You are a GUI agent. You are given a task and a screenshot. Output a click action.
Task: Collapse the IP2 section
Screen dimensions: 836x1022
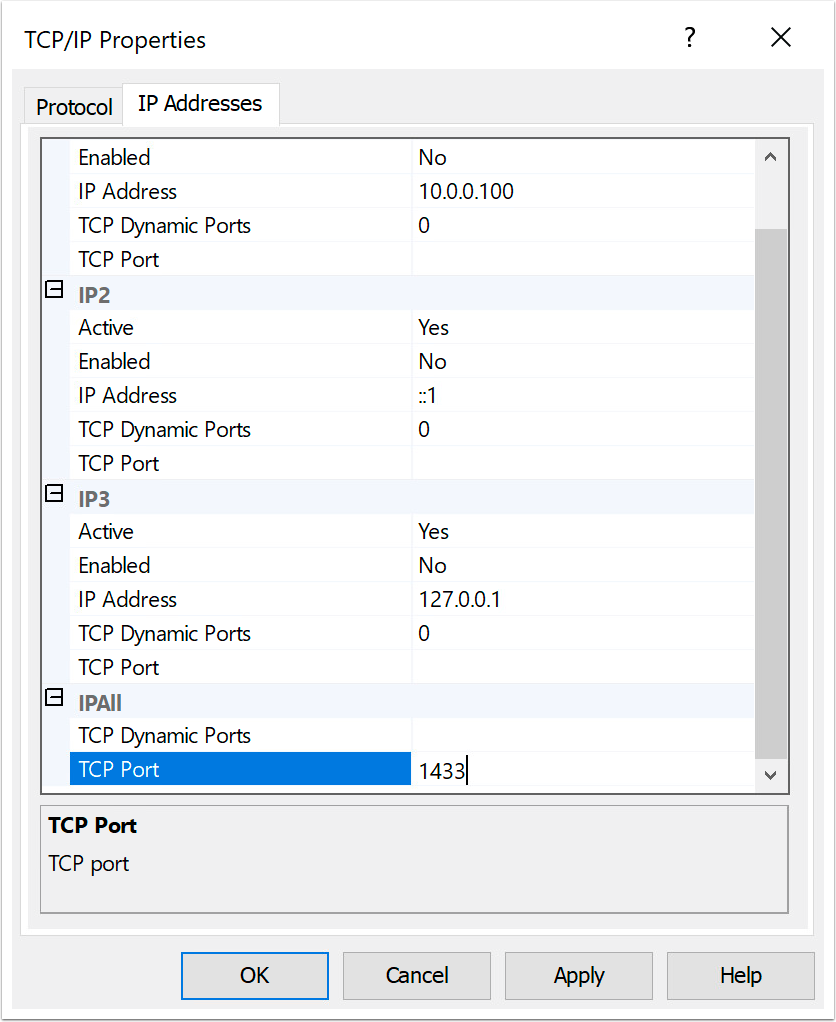pyautogui.click(x=54, y=293)
